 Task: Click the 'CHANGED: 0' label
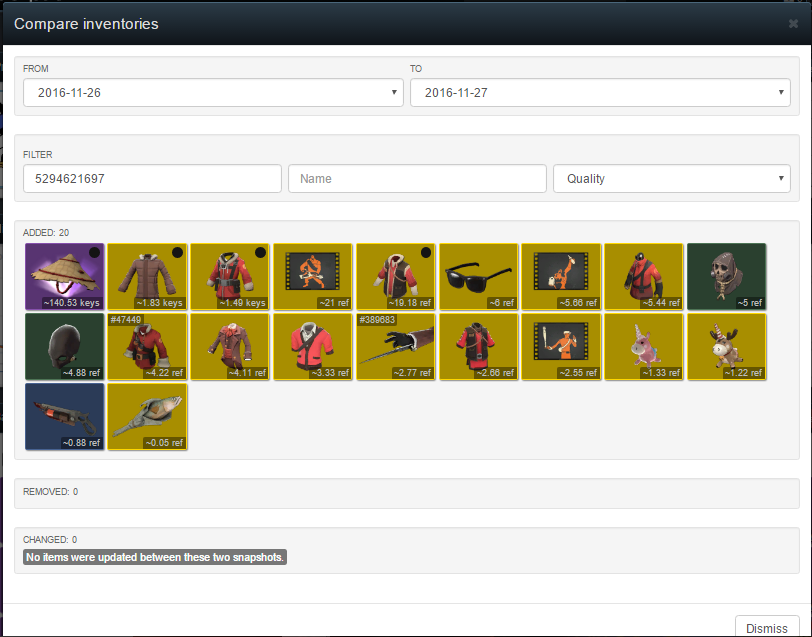pos(50,540)
